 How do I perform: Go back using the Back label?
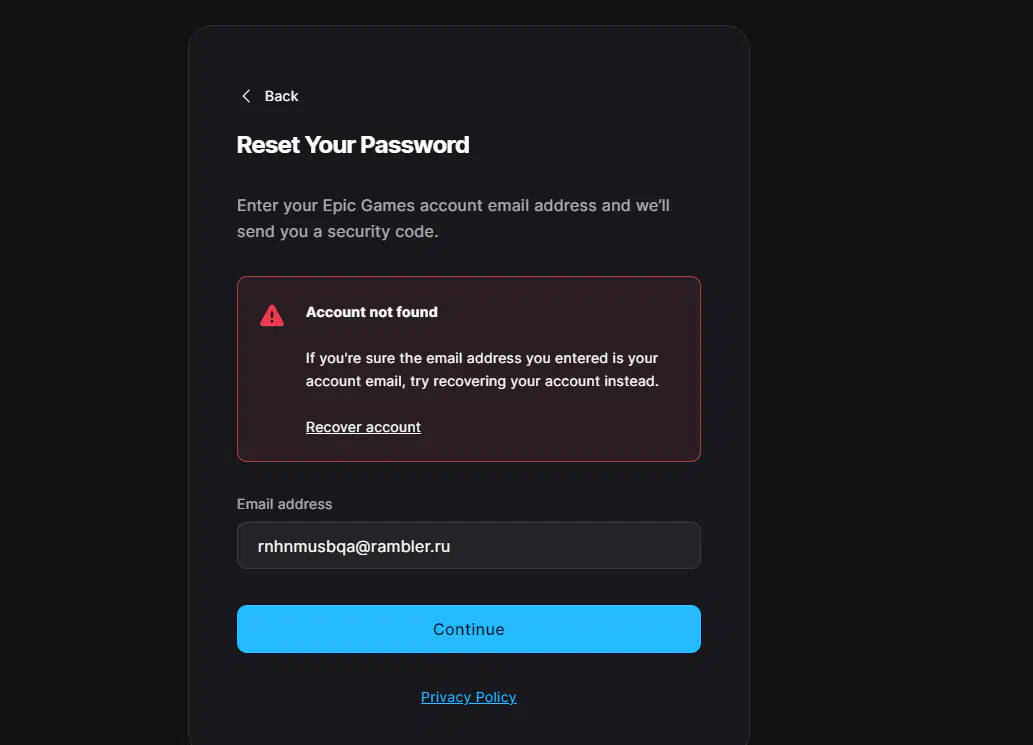coord(281,96)
